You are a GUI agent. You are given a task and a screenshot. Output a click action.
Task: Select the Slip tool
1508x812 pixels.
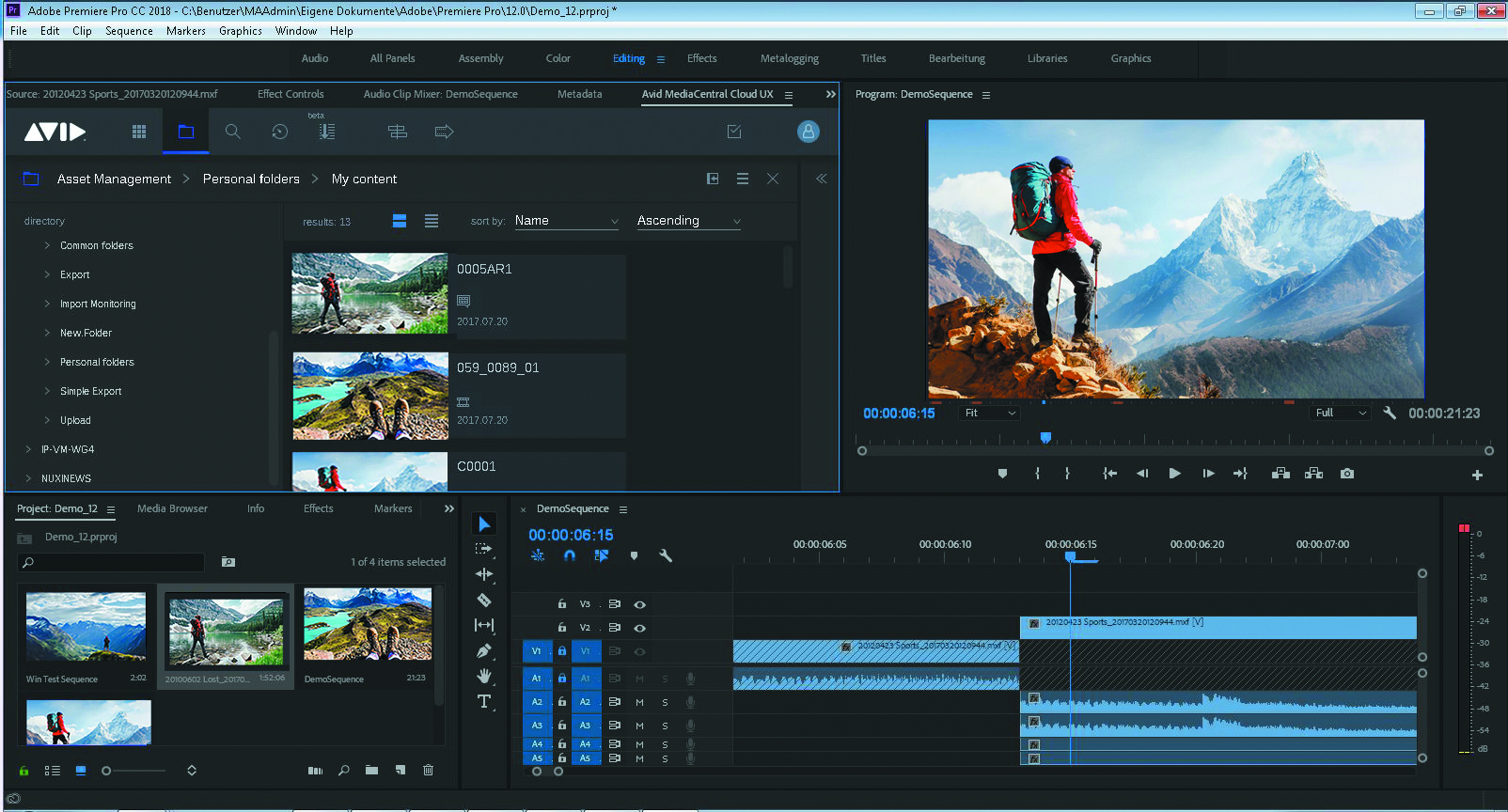(x=484, y=625)
